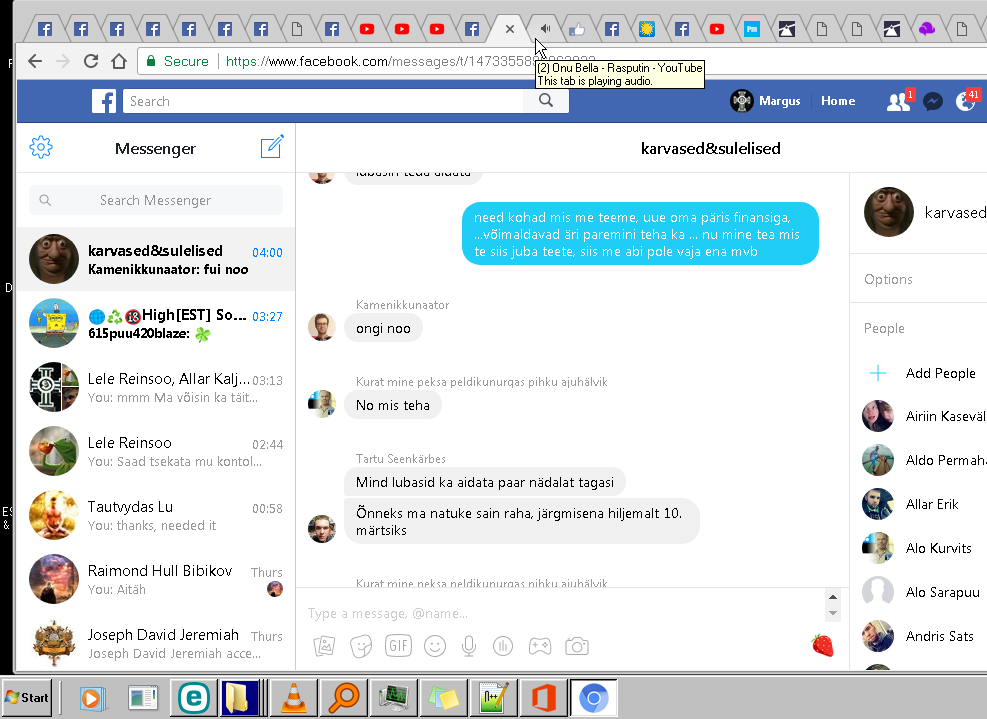Click Kamenikkunaator's avatar beside 'ongi noo'
This screenshot has height=719, width=987.
[322, 327]
